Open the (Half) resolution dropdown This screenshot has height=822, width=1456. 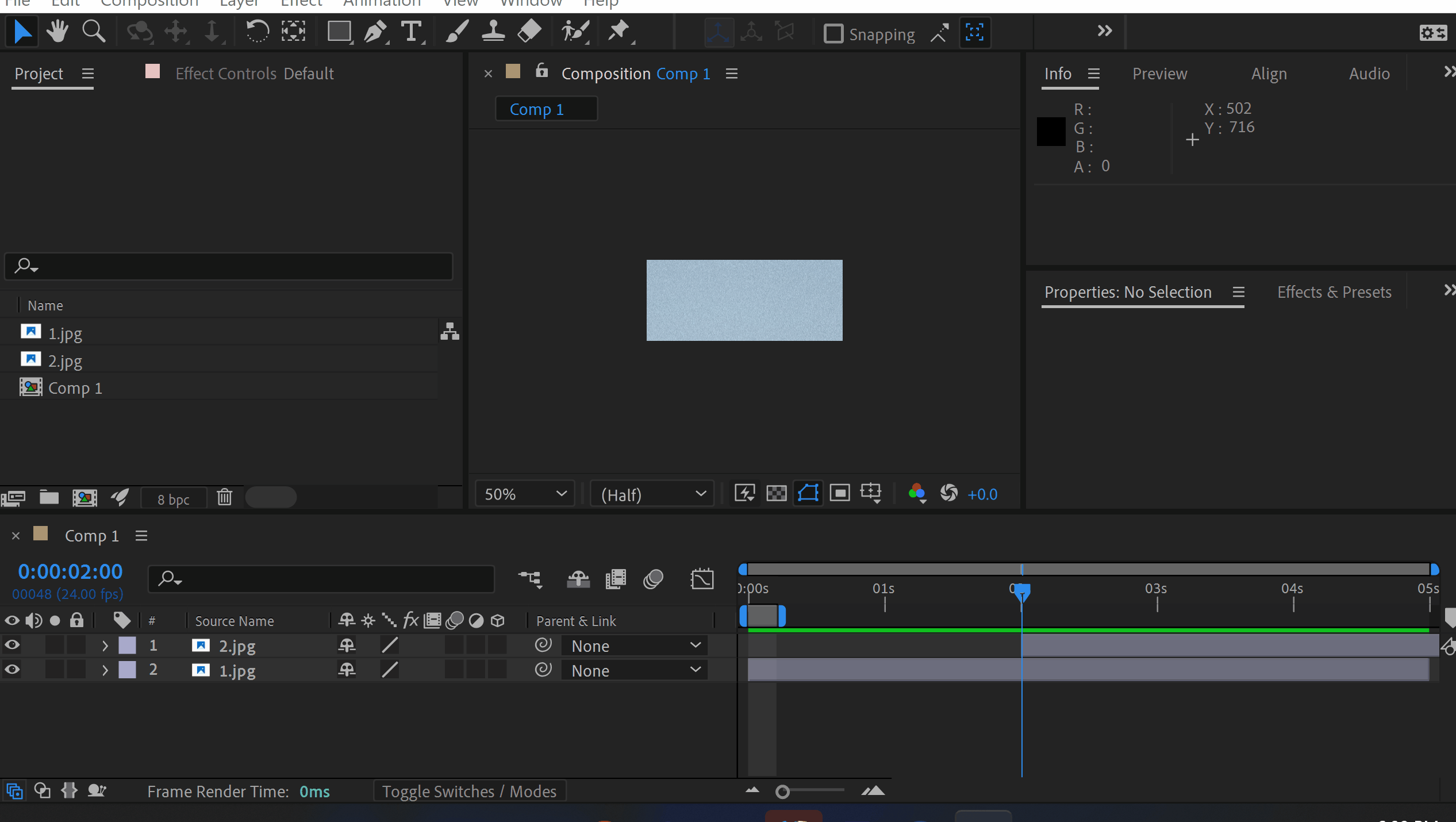[652, 494]
